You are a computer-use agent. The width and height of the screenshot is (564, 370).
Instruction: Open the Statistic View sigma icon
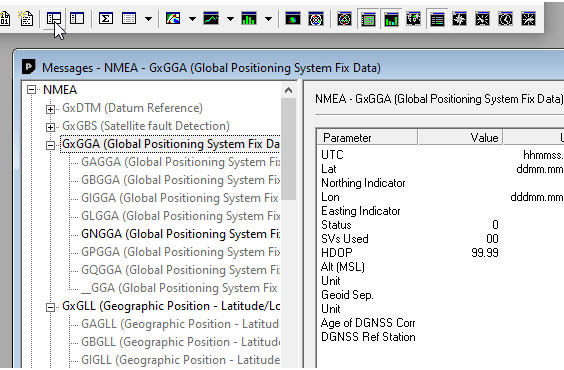point(106,19)
